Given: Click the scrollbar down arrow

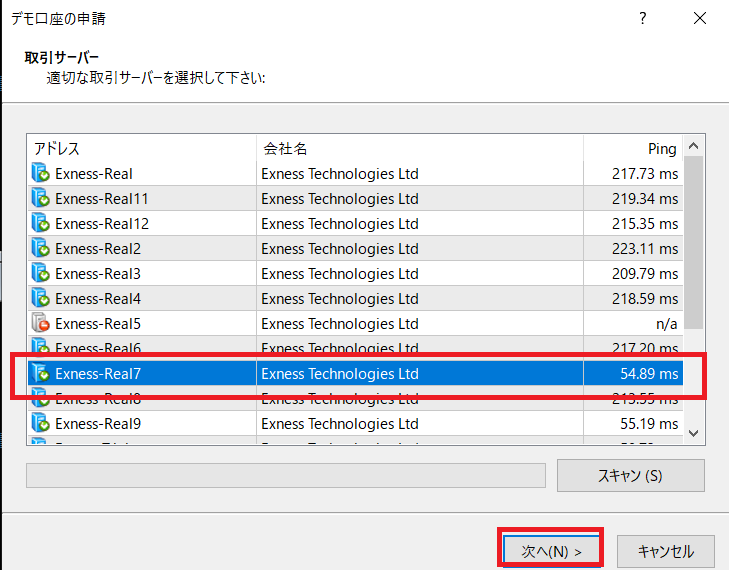Looking at the screenshot, I should (x=694, y=433).
